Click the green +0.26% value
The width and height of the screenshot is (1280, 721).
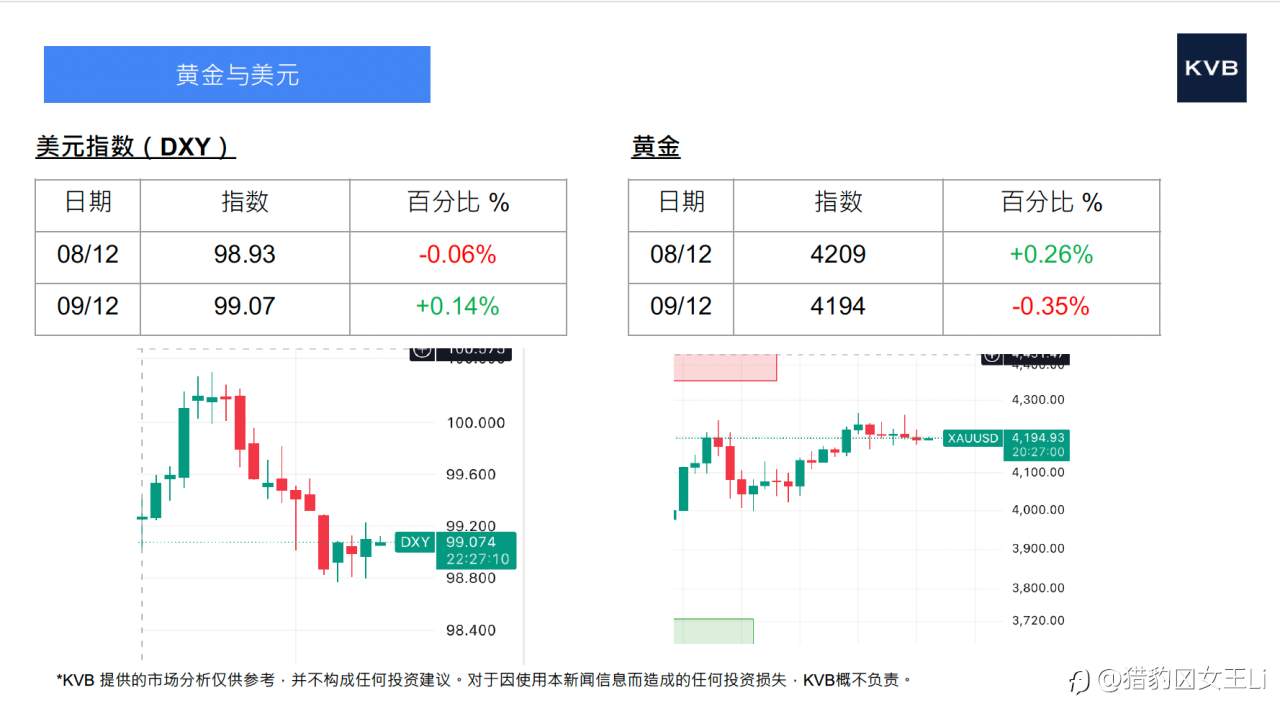coord(1051,255)
